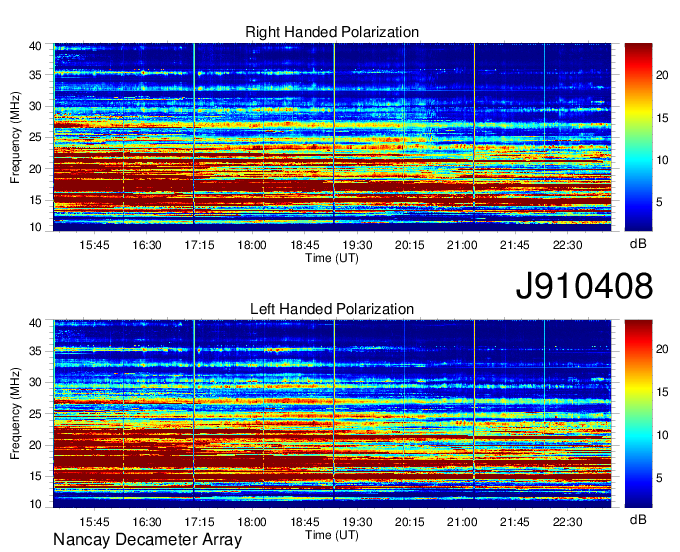Click the 18:00 tick on bottom plot
This screenshot has width=680, height=552.
pos(252,522)
